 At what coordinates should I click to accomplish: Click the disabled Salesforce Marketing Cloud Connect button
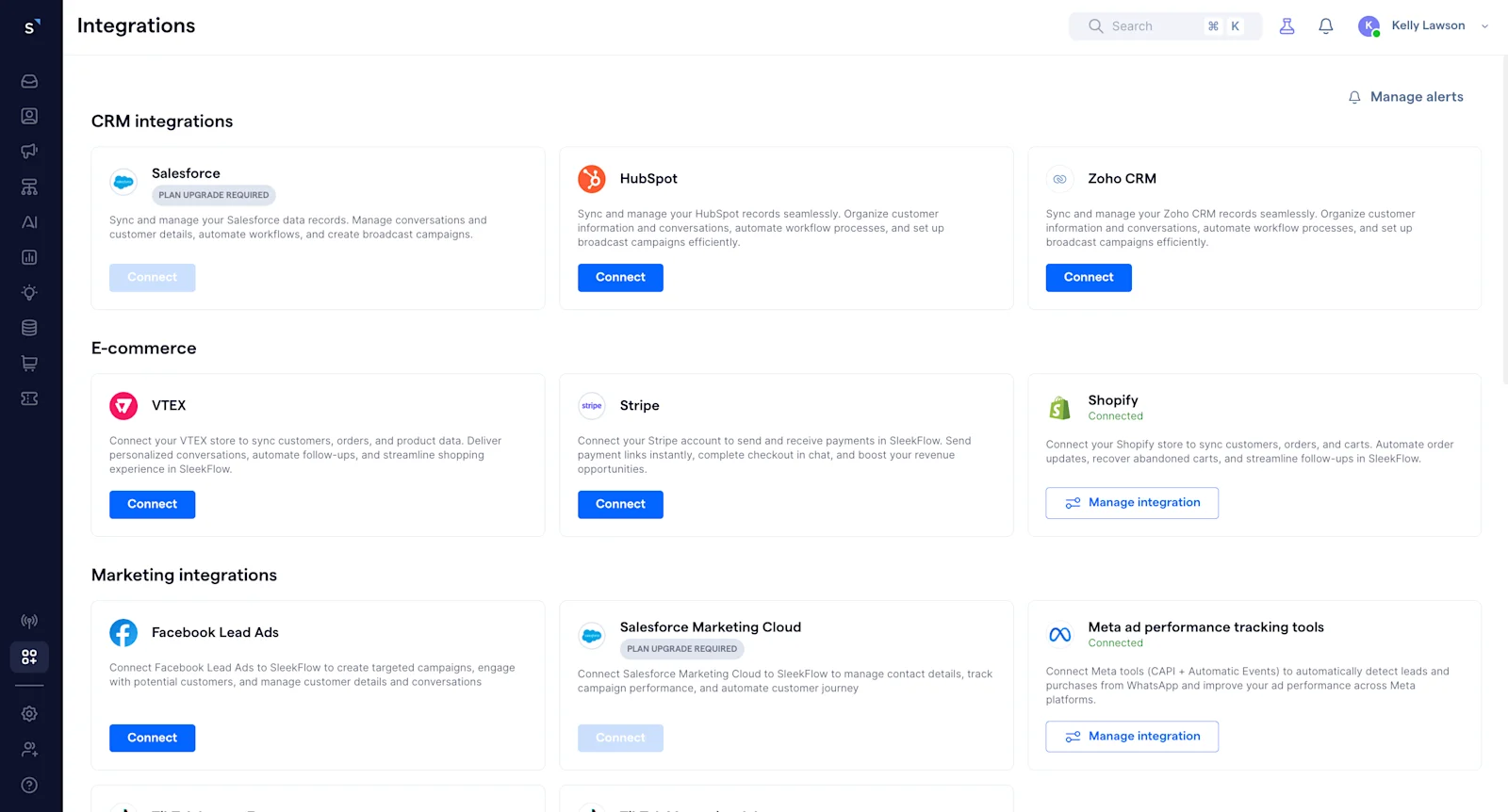pos(620,739)
